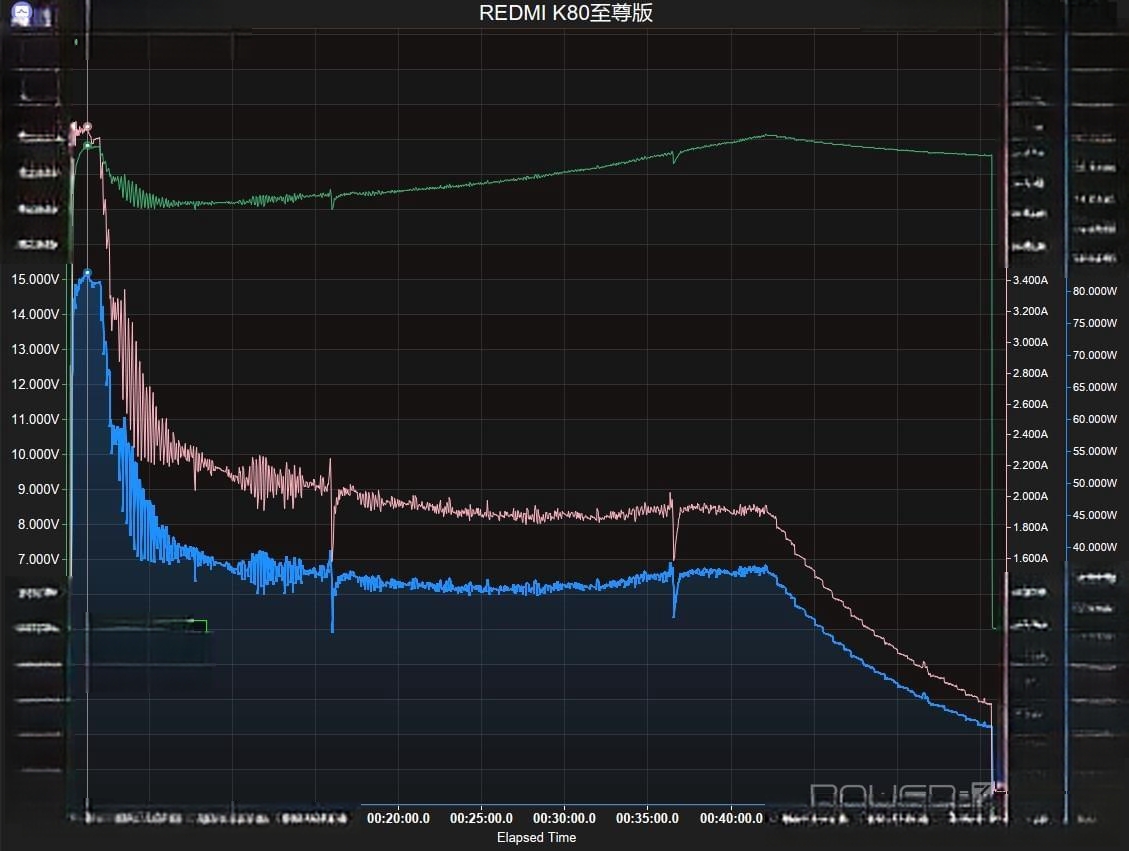Image resolution: width=1129 pixels, height=851 pixels.
Task: Click the 3.000A current axis label
Action: click(x=1030, y=342)
